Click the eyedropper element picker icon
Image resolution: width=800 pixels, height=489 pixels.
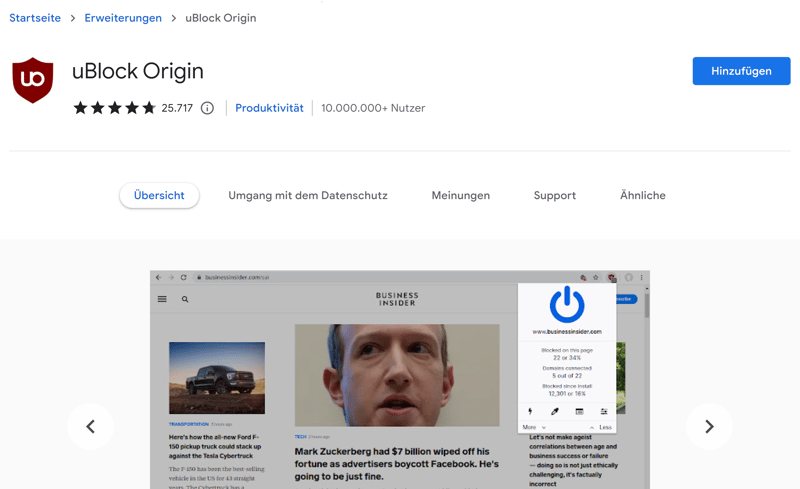pos(555,412)
